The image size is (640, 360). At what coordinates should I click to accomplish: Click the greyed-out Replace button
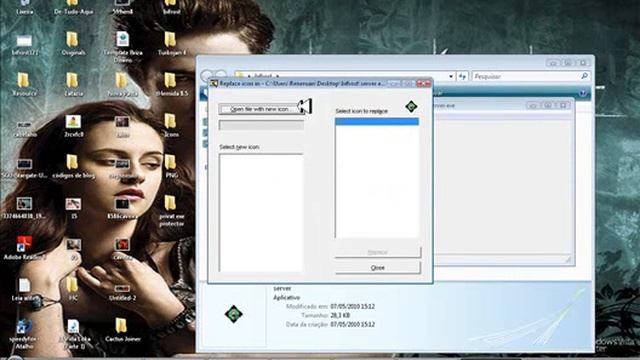(x=378, y=252)
